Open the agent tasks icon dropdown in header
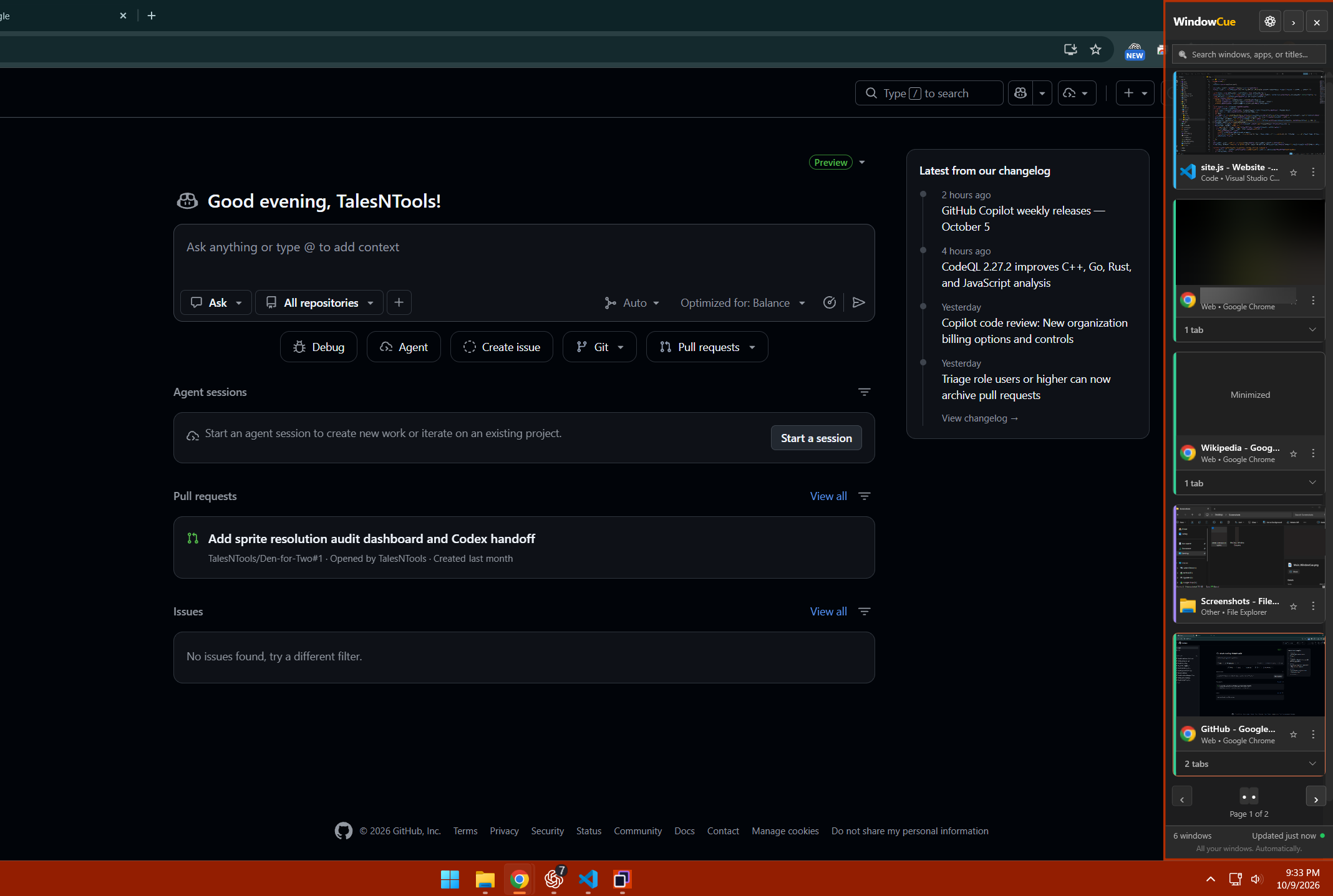This screenshot has height=896, width=1333. click(x=1077, y=93)
